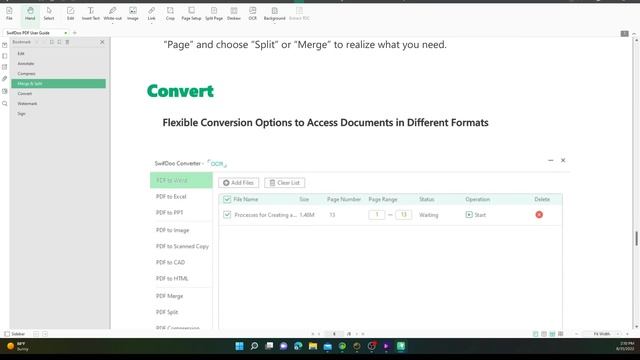
Task: Open the Background tool
Action: (274, 13)
